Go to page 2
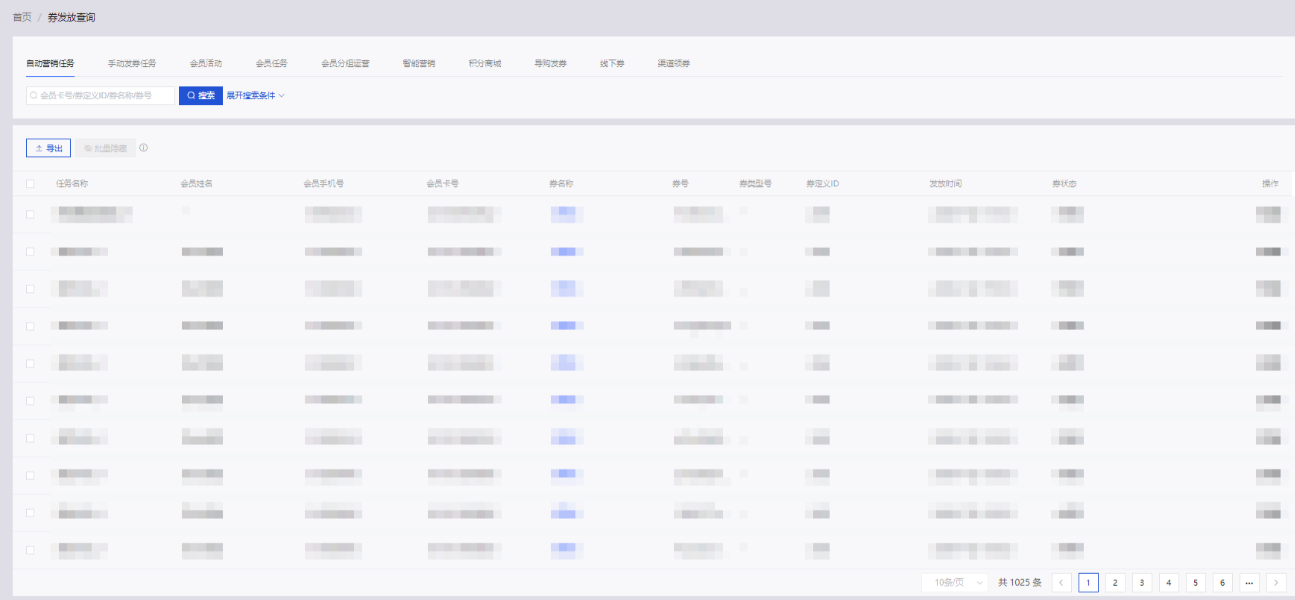The width and height of the screenshot is (1295, 600). click(x=1115, y=582)
